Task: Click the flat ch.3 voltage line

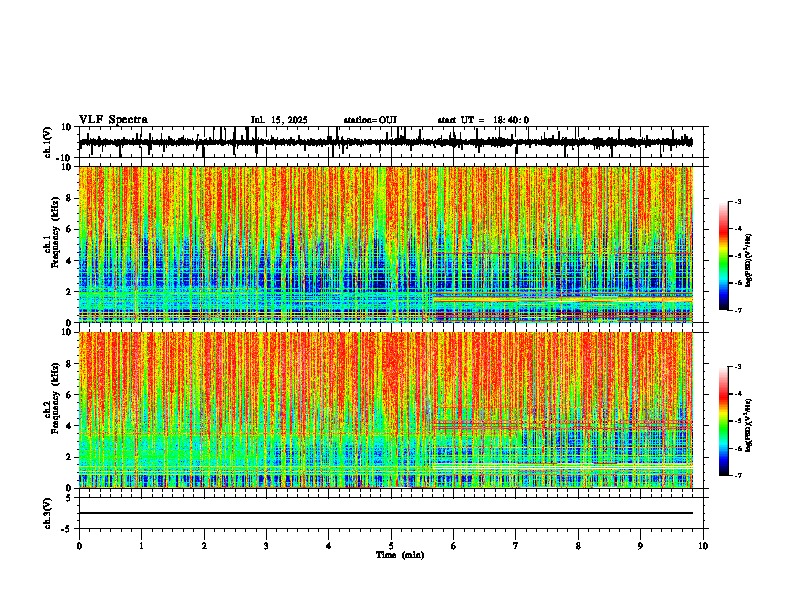Action: 386,513
